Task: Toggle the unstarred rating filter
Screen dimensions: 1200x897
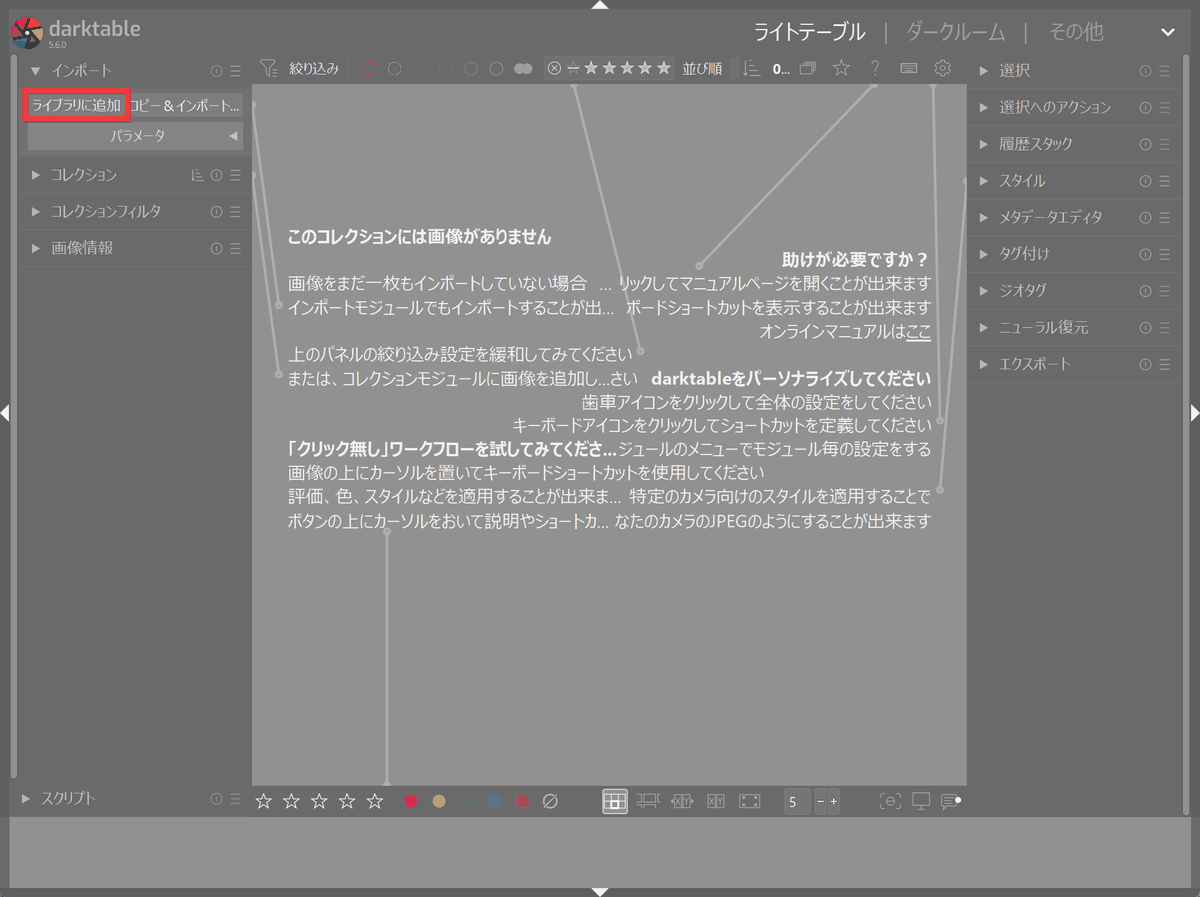Action: 573,69
